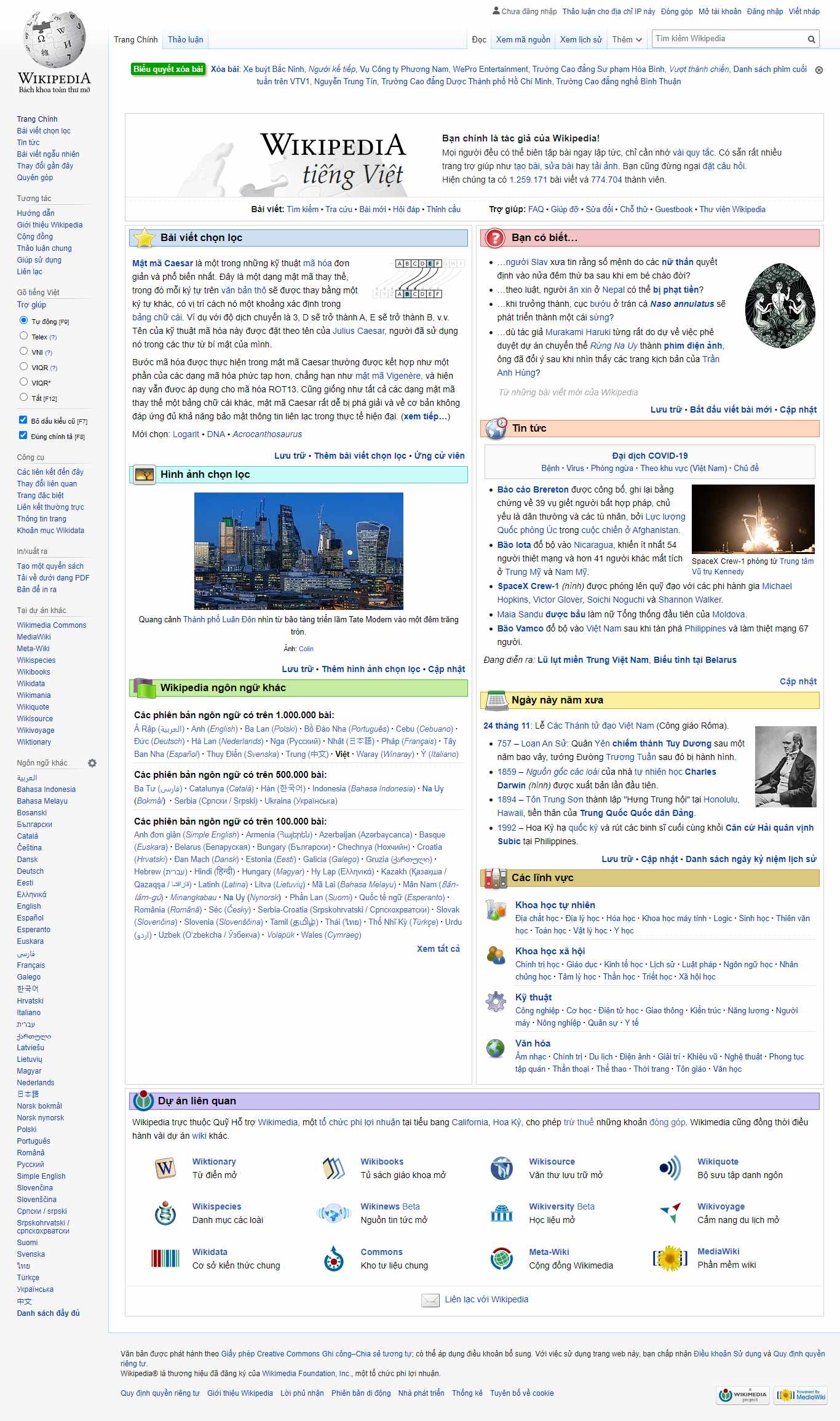Open the Wikinews globe icon

[x=333, y=1213]
